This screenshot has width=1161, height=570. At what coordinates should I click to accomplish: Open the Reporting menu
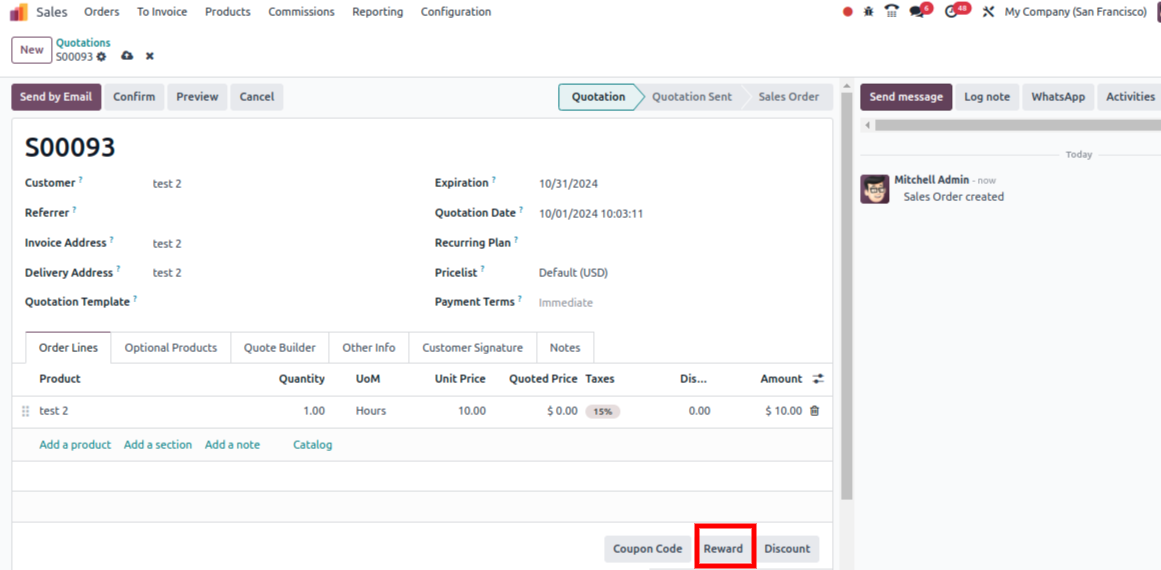click(x=378, y=12)
